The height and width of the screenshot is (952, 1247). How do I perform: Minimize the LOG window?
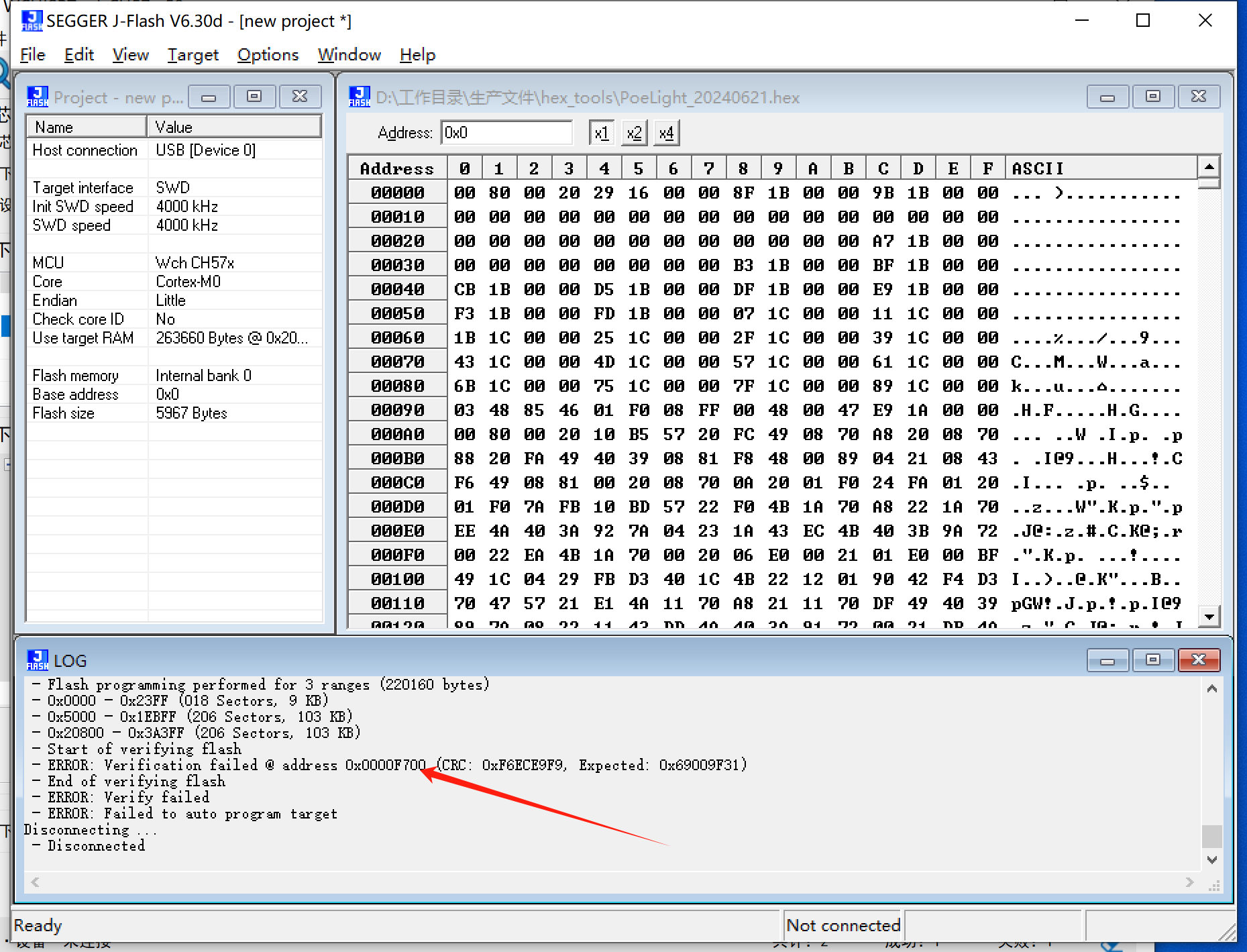click(1107, 660)
